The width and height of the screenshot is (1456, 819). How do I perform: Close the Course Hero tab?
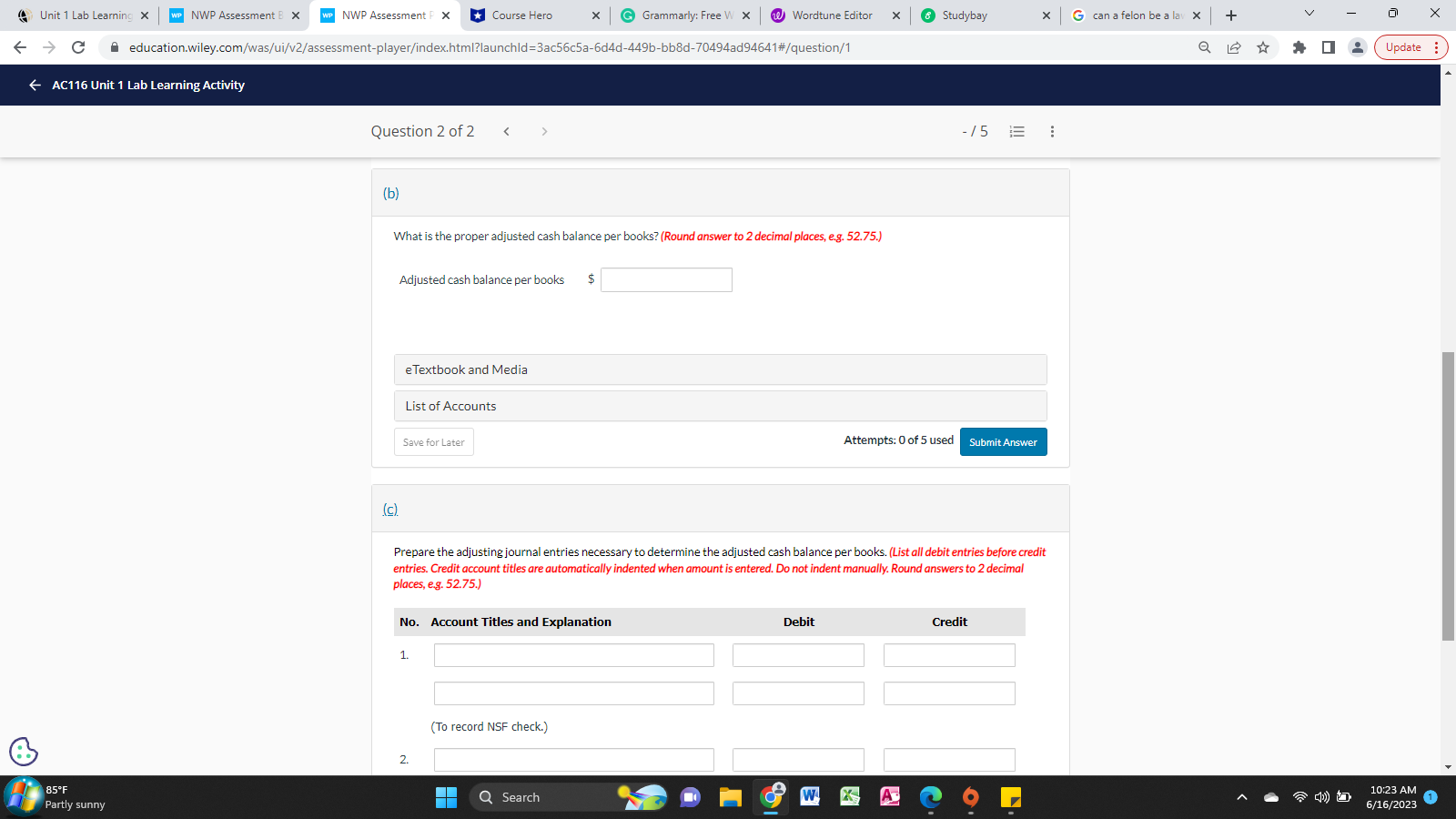point(596,15)
